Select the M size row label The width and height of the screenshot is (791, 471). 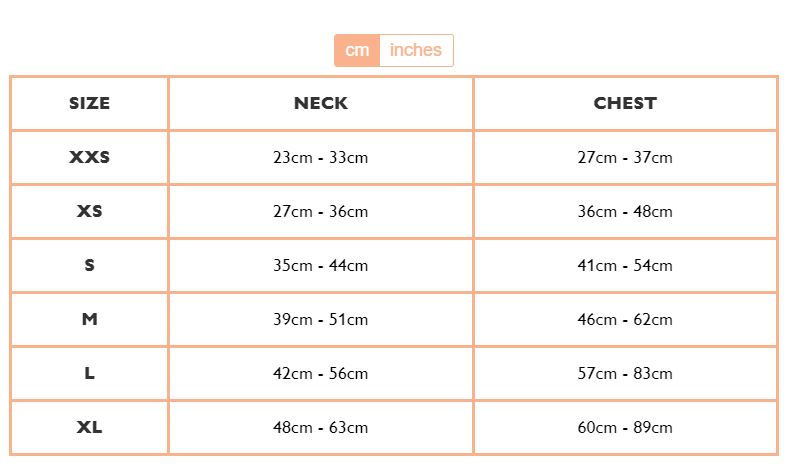(x=89, y=319)
